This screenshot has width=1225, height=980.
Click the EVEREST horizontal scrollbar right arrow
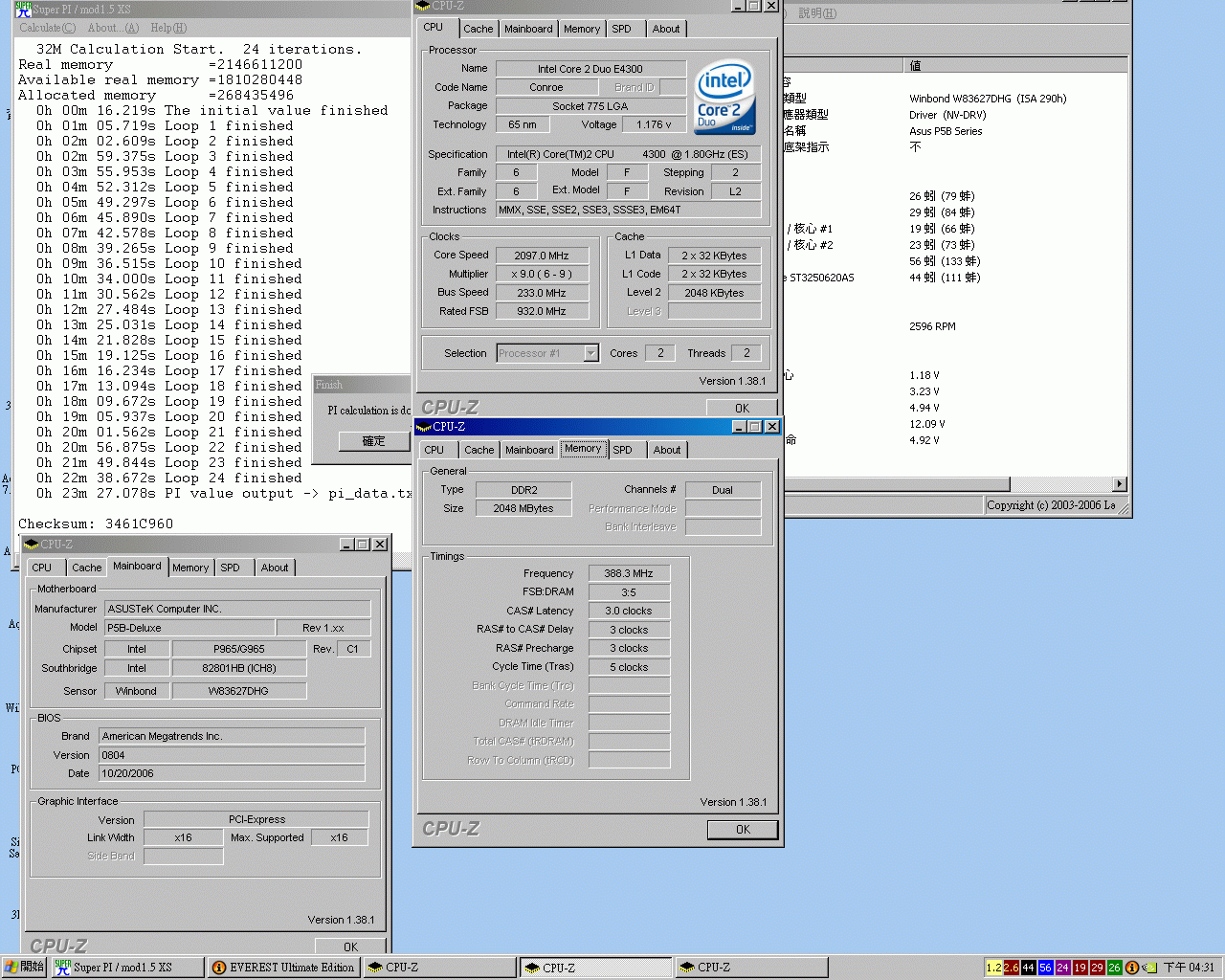(1120, 484)
